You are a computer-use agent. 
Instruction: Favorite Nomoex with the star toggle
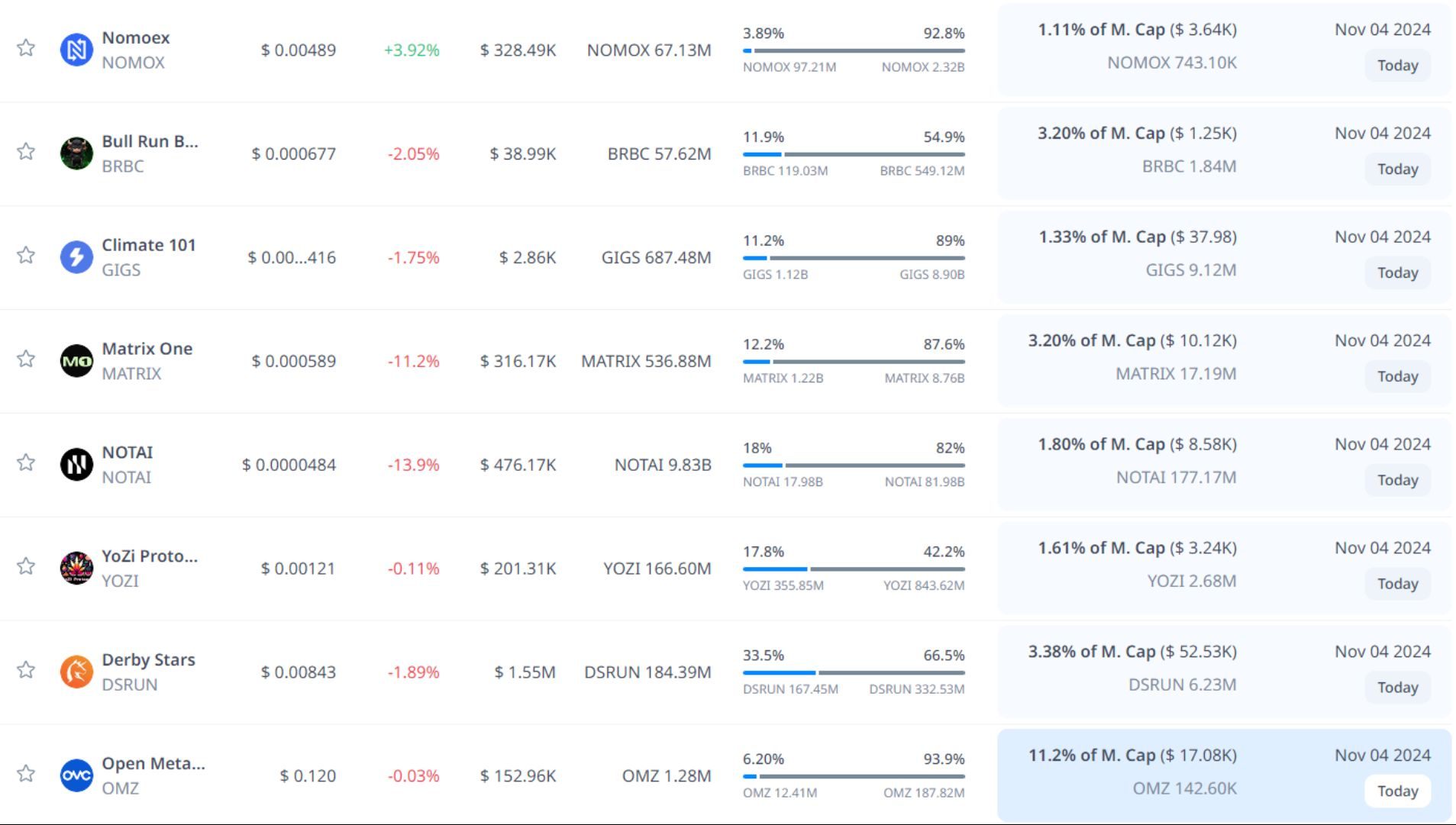(x=26, y=48)
